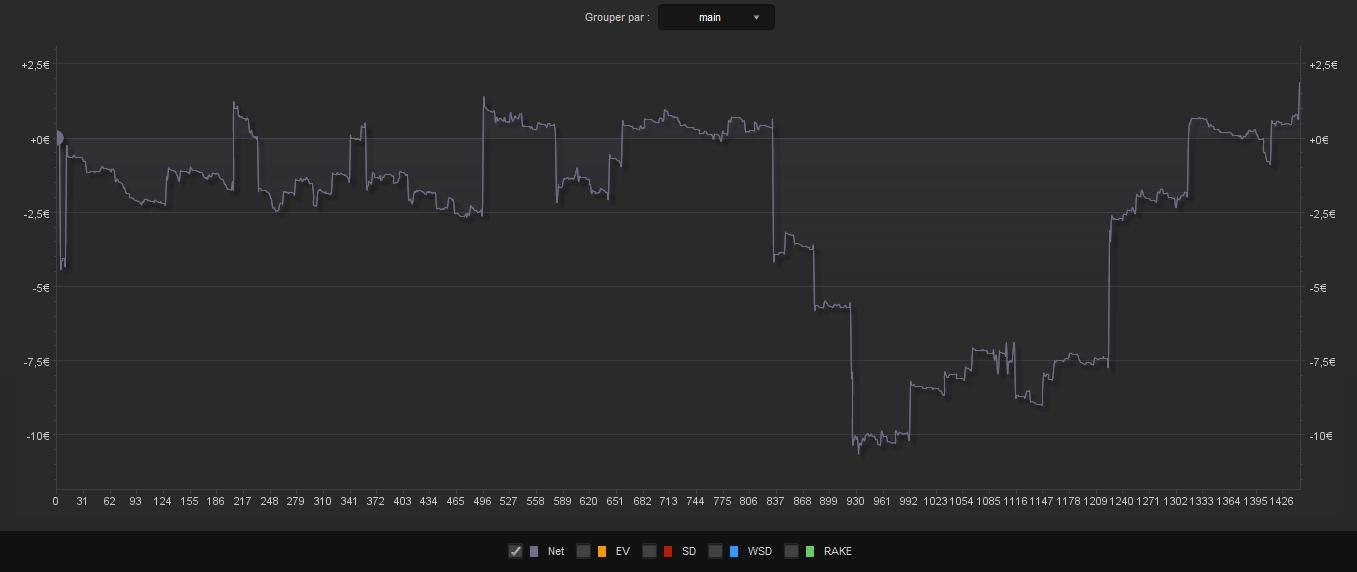This screenshot has width=1357, height=572.
Task: Click the gray Net color swatch
Action: tap(534, 551)
